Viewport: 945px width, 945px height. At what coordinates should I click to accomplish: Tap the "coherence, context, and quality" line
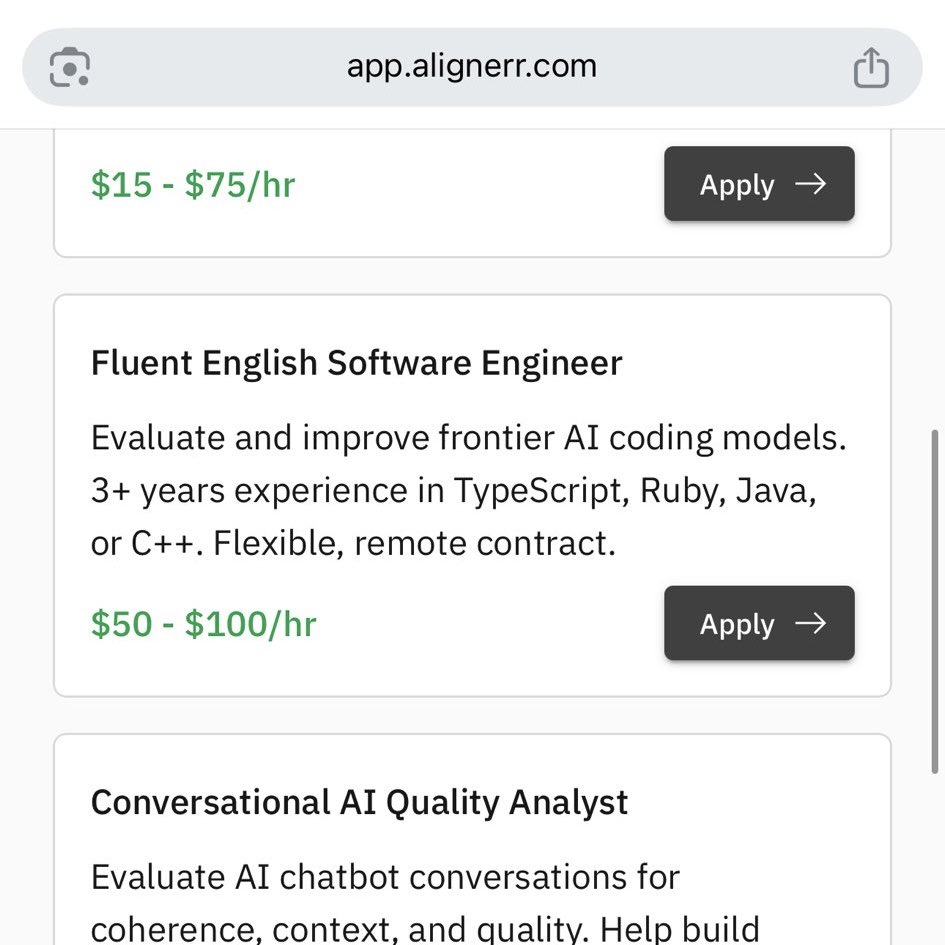(425, 929)
